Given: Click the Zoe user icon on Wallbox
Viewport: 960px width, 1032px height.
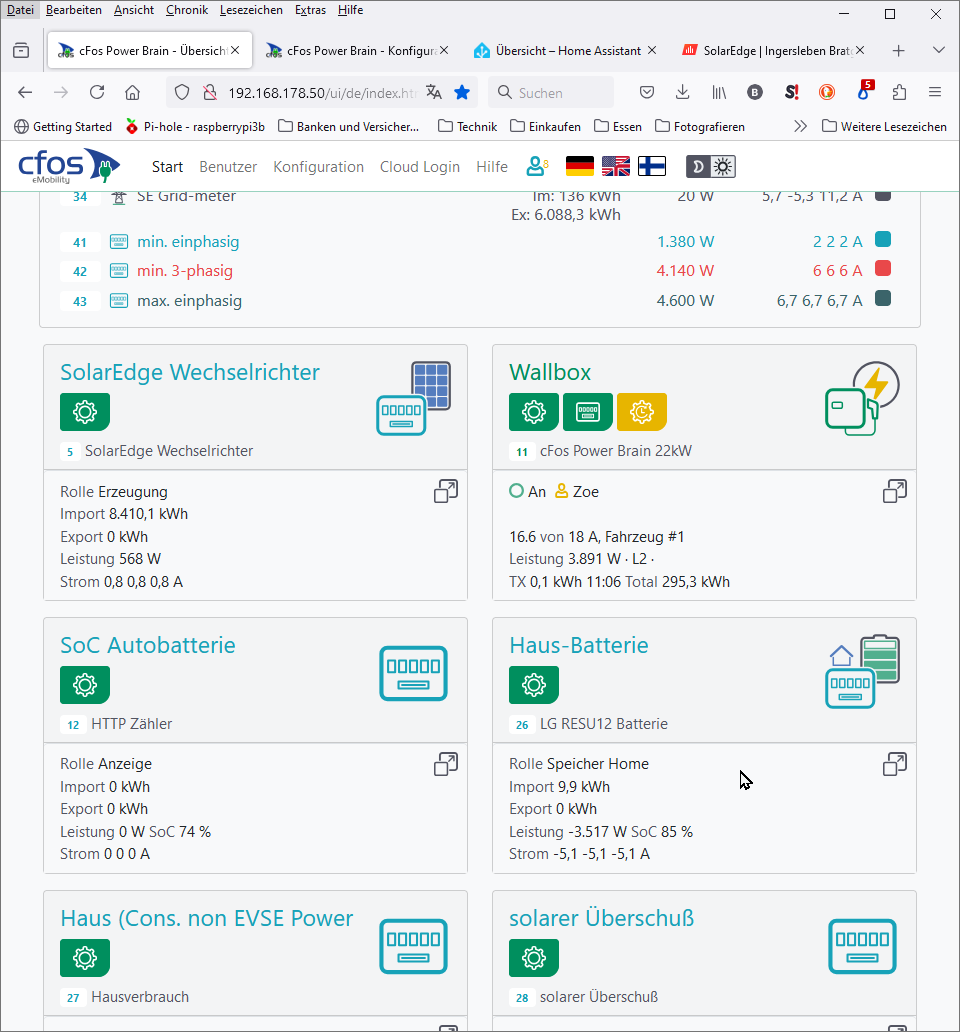Looking at the screenshot, I should [x=561, y=491].
